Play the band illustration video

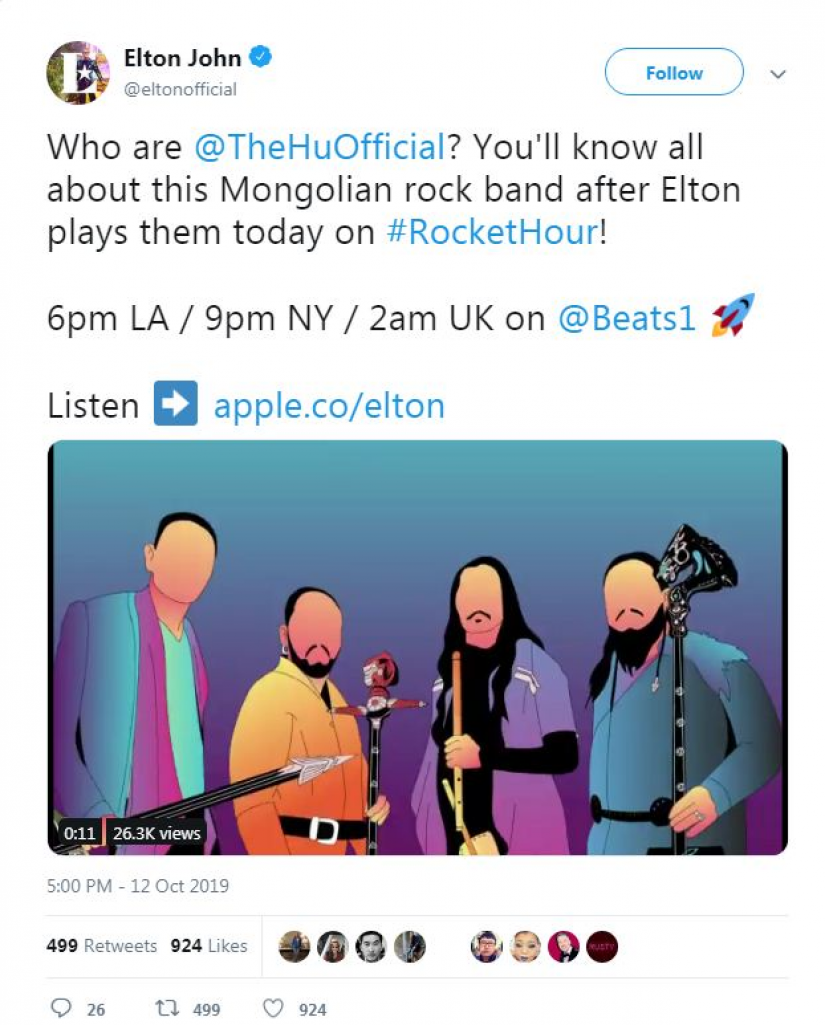pos(417,647)
